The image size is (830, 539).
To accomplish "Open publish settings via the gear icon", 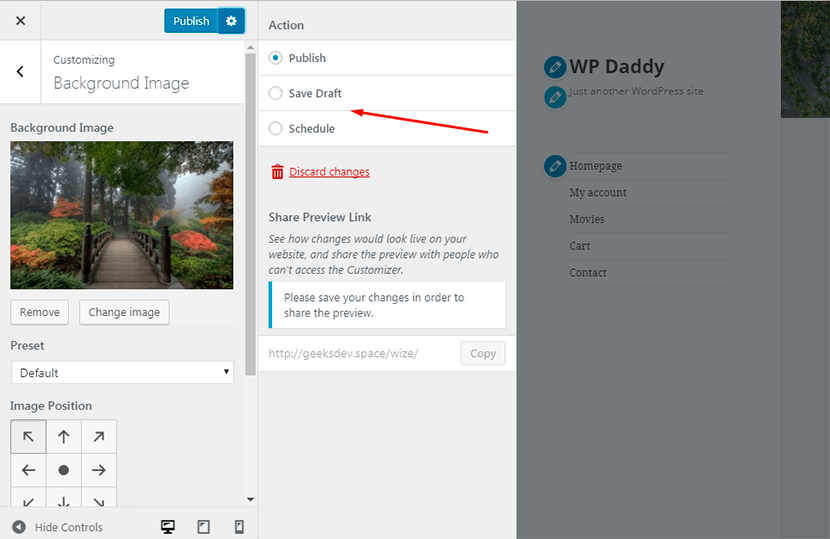I will pyautogui.click(x=231, y=21).
